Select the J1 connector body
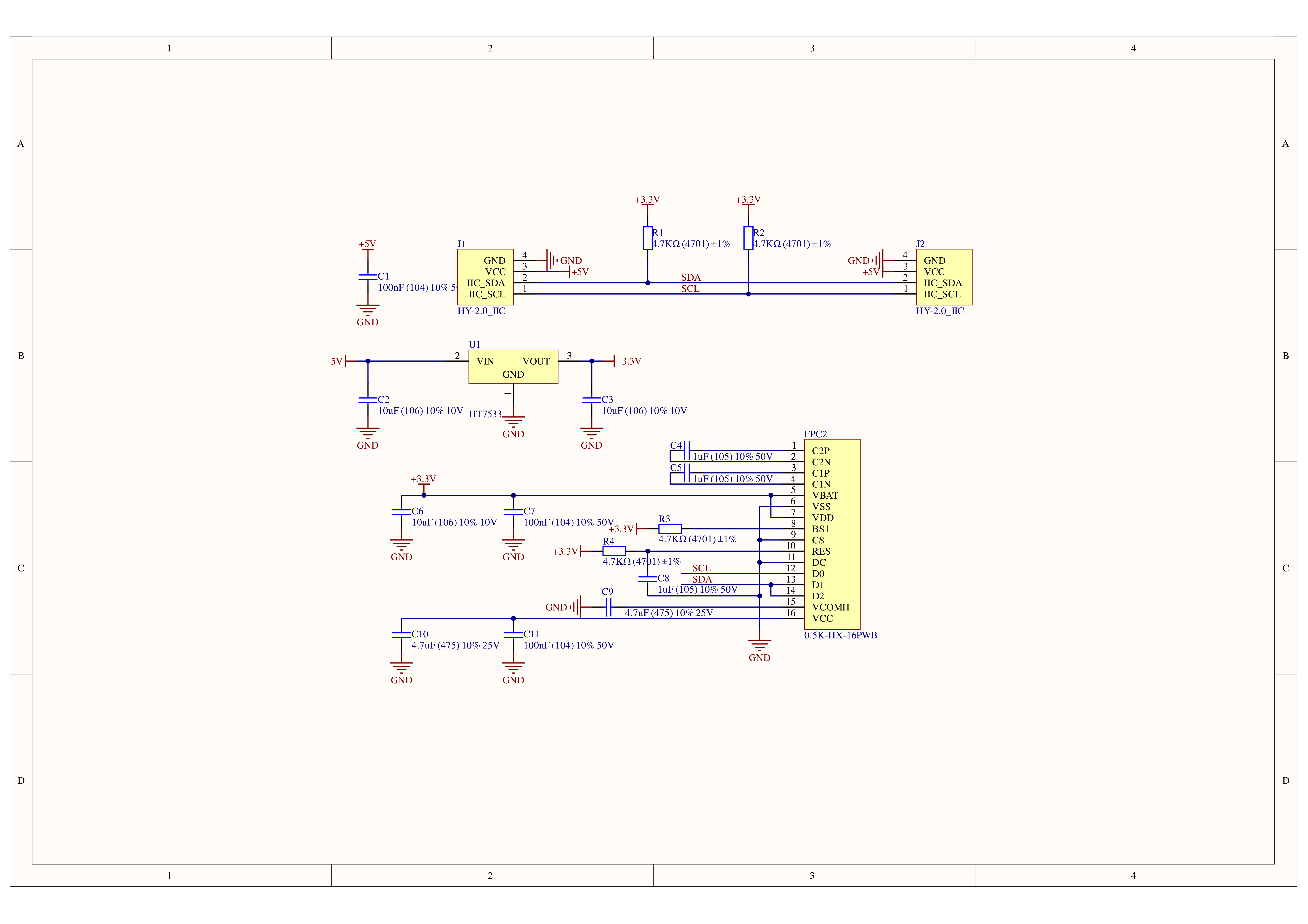The image size is (1308, 924). [x=485, y=278]
